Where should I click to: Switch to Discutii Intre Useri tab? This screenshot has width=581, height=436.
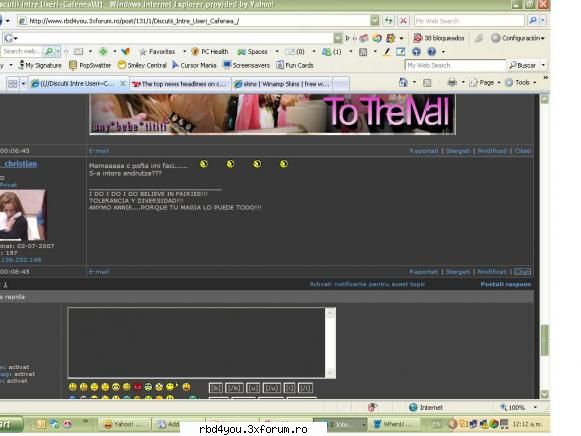point(73,84)
